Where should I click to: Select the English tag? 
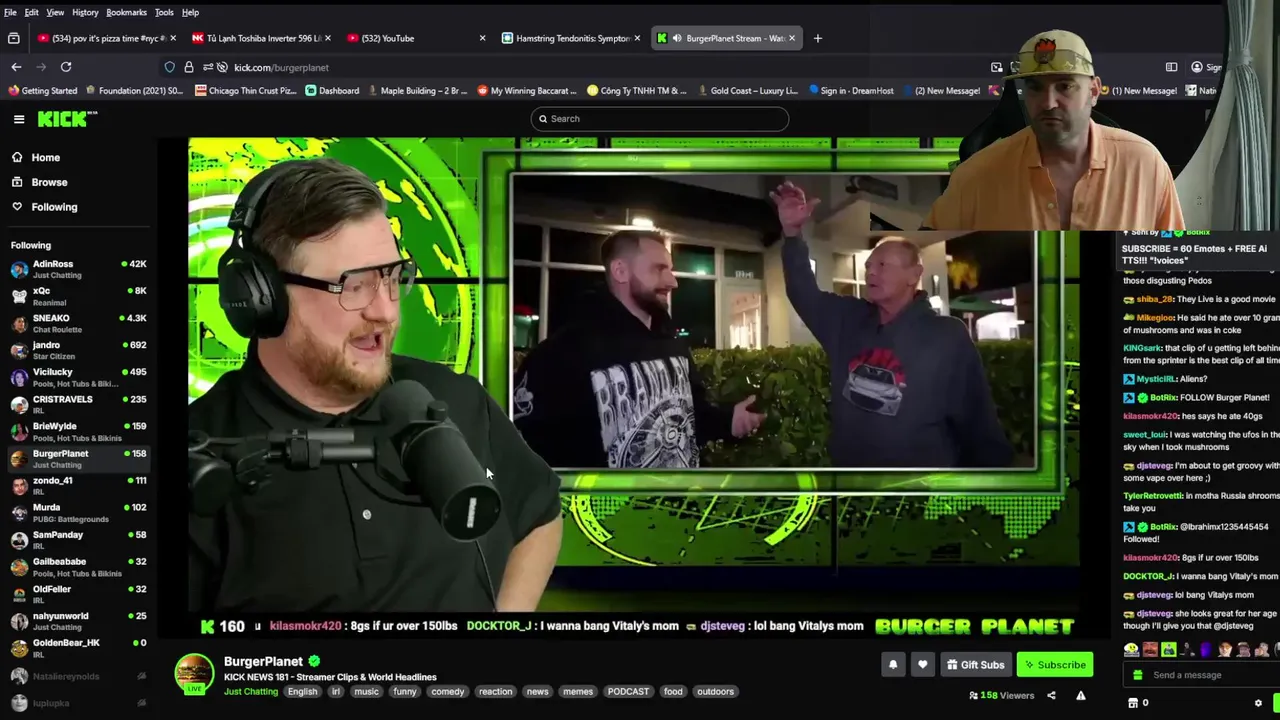pyautogui.click(x=302, y=692)
